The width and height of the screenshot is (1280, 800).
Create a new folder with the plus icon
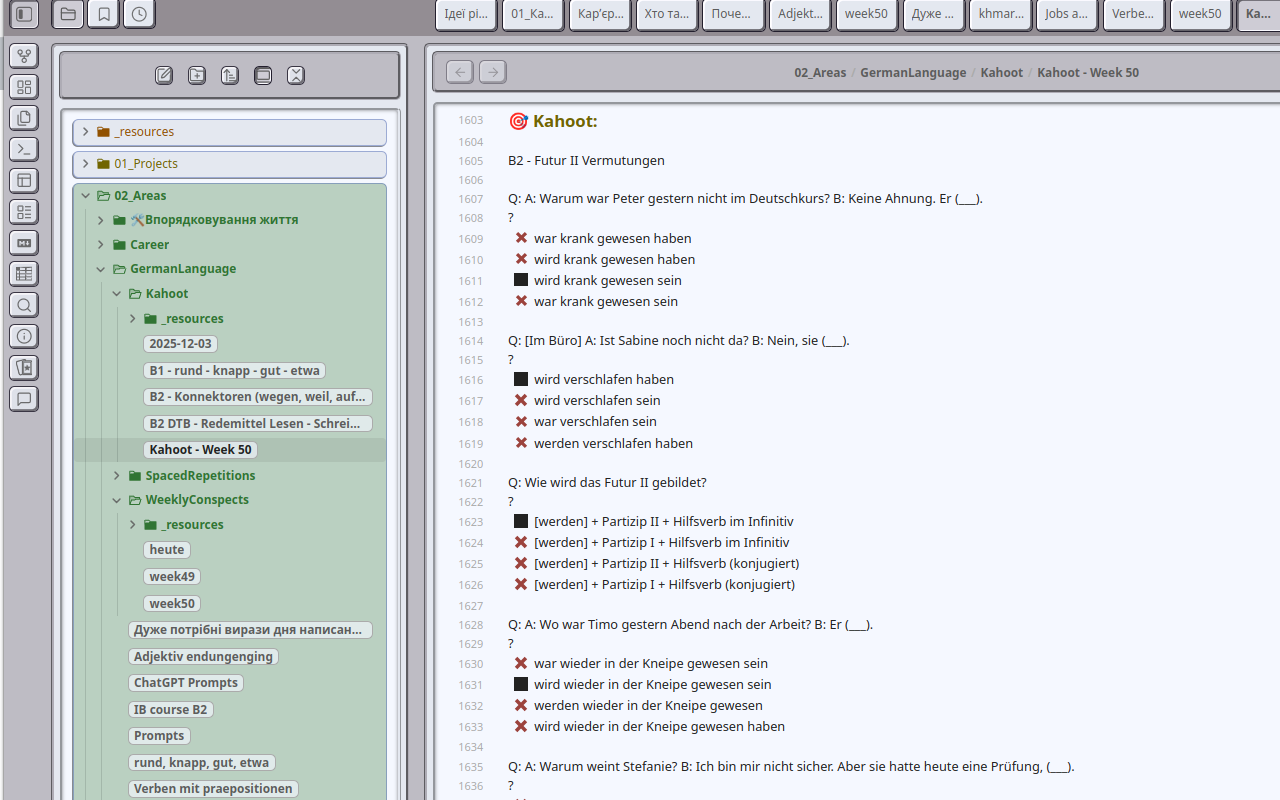pyautogui.click(x=197, y=75)
